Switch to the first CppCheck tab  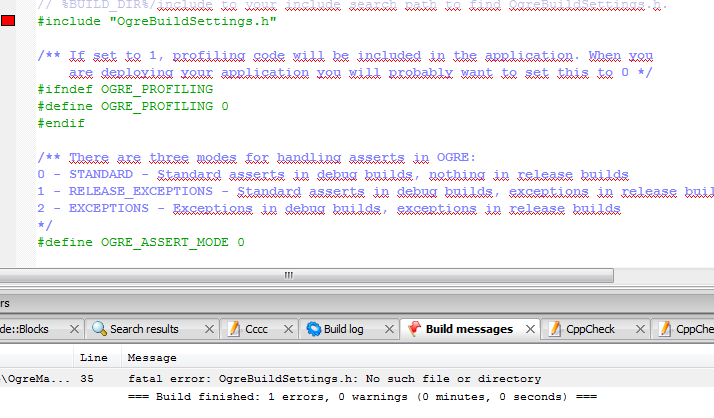590,329
